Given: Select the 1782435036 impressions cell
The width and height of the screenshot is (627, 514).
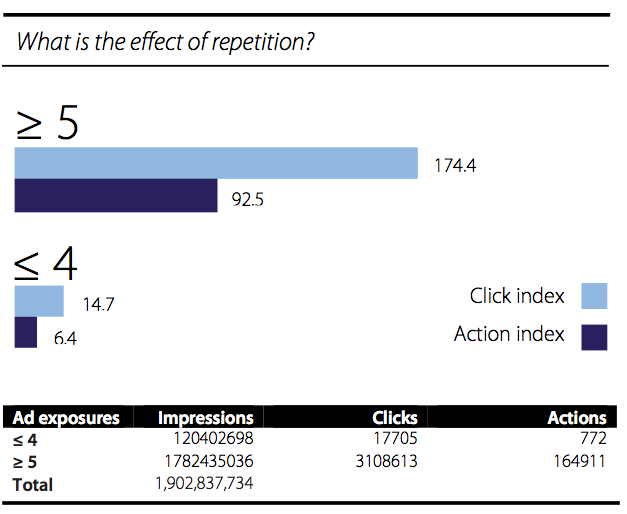Looking at the screenshot, I should pyautogui.click(x=209, y=461).
